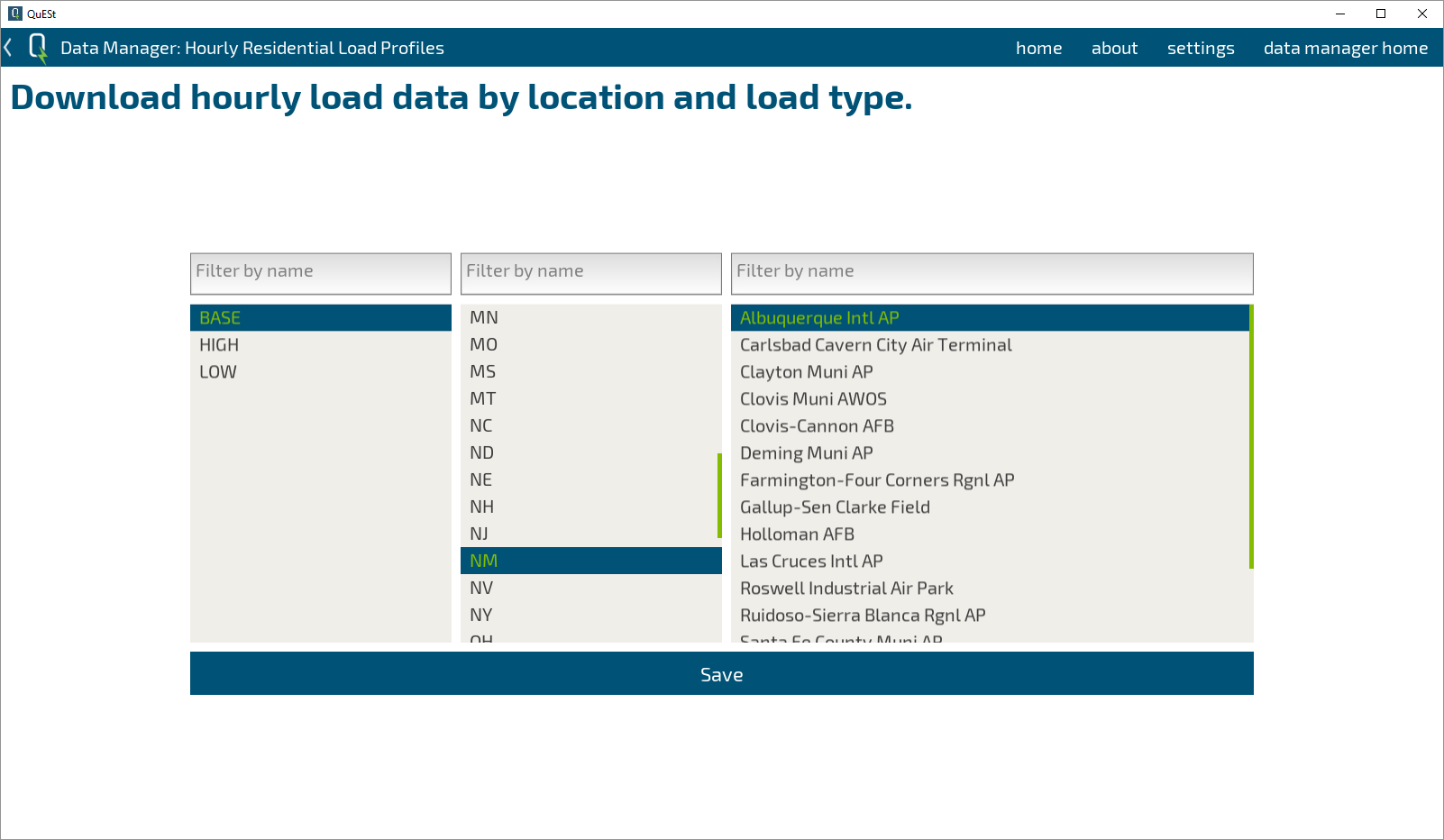This screenshot has height=840, width=1444.
Task: Select Carlsbad Cavern City Air Terminal
Action: (990, 344)
